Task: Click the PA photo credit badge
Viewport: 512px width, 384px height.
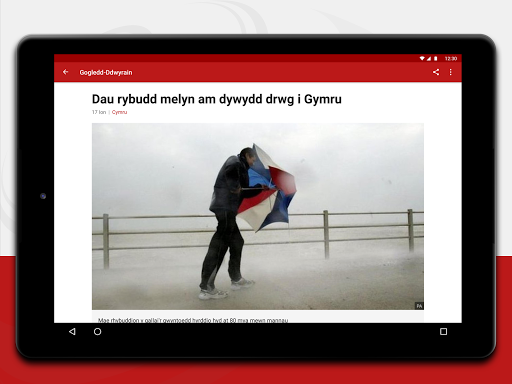Action: [419, 306]
